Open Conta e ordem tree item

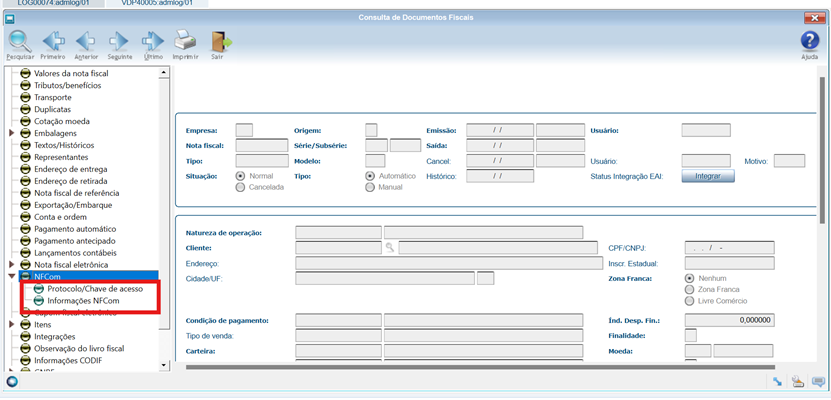click(60, 217)
